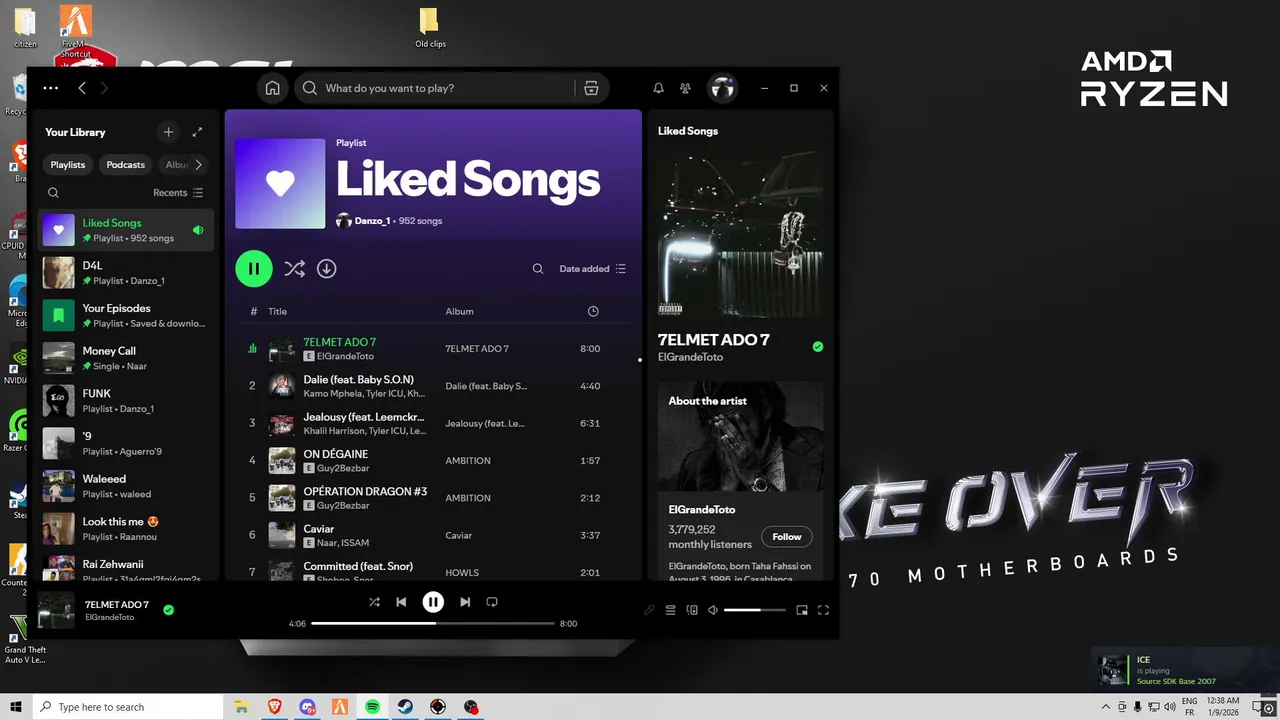Open the Spotify Home page icon
The image size is (1280, 720).
272,88
